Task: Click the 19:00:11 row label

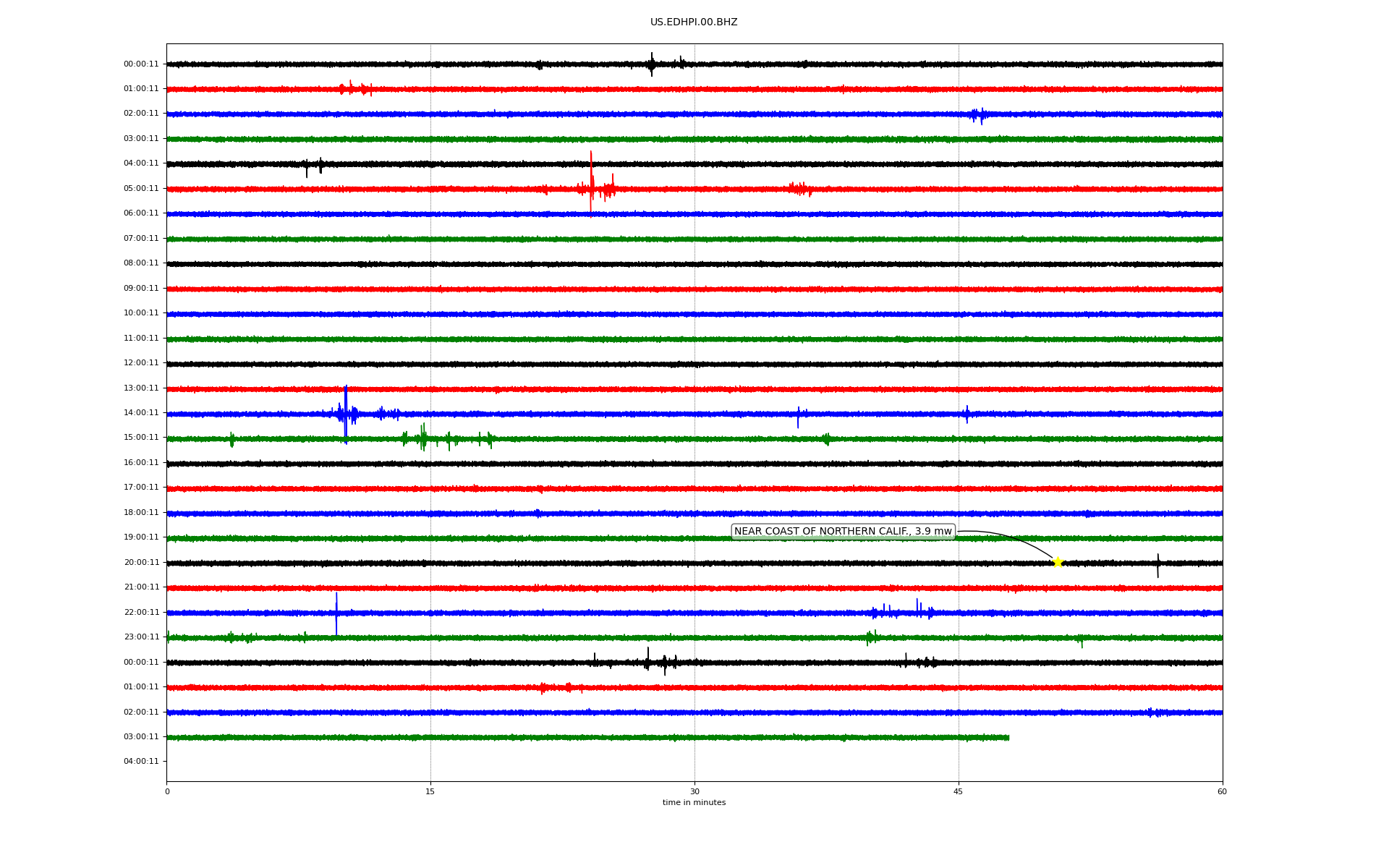Action: click(x=141, y=537)
